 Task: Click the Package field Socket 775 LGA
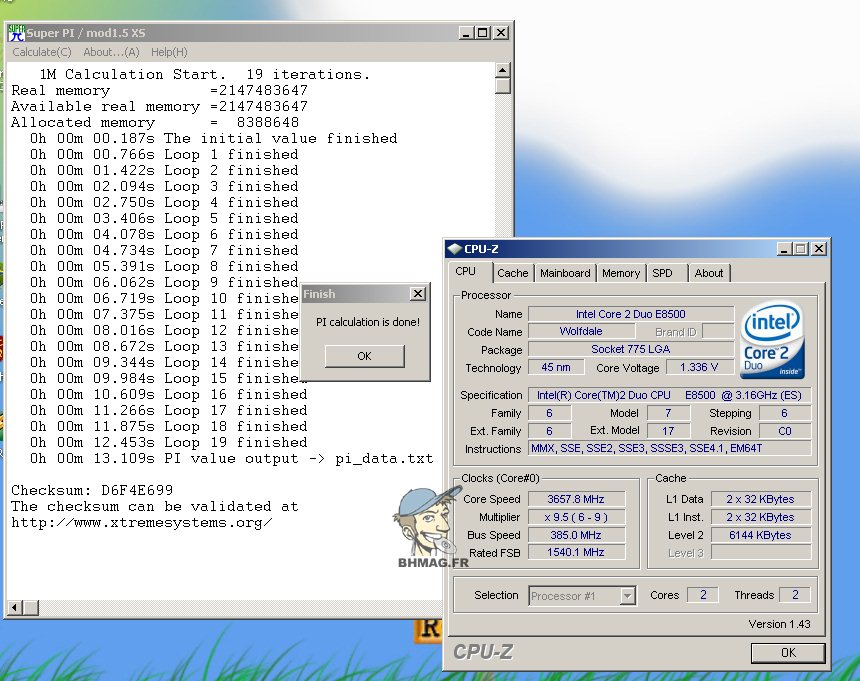631,349
